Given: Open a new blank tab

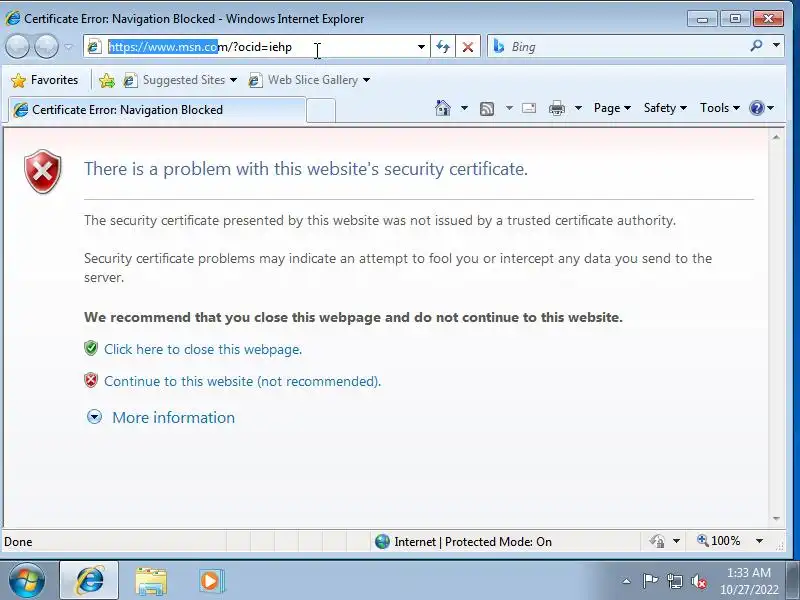Looking at the screenshot, I should [321, 110].
